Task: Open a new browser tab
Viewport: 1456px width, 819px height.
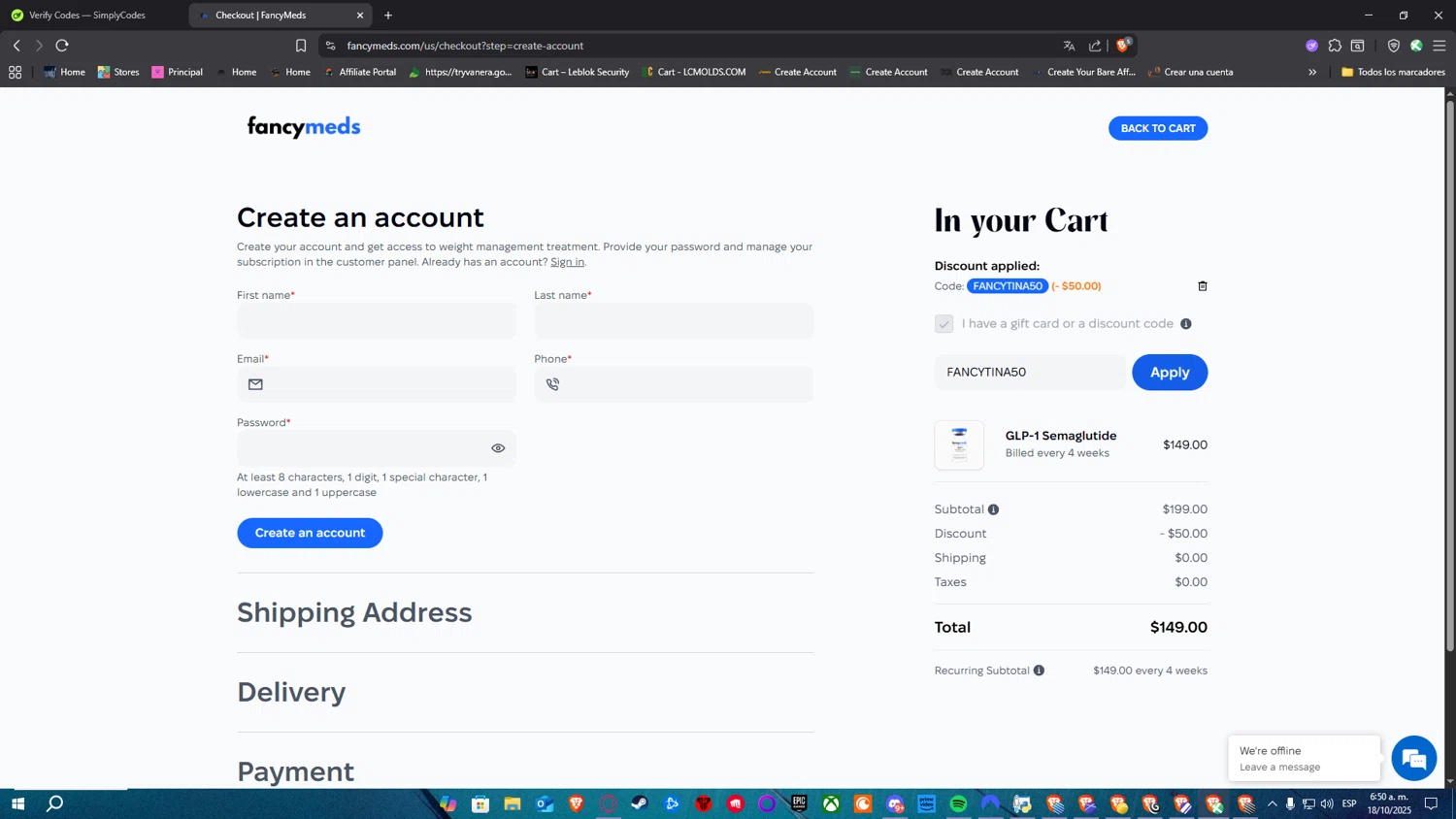Action: [388, 16]
